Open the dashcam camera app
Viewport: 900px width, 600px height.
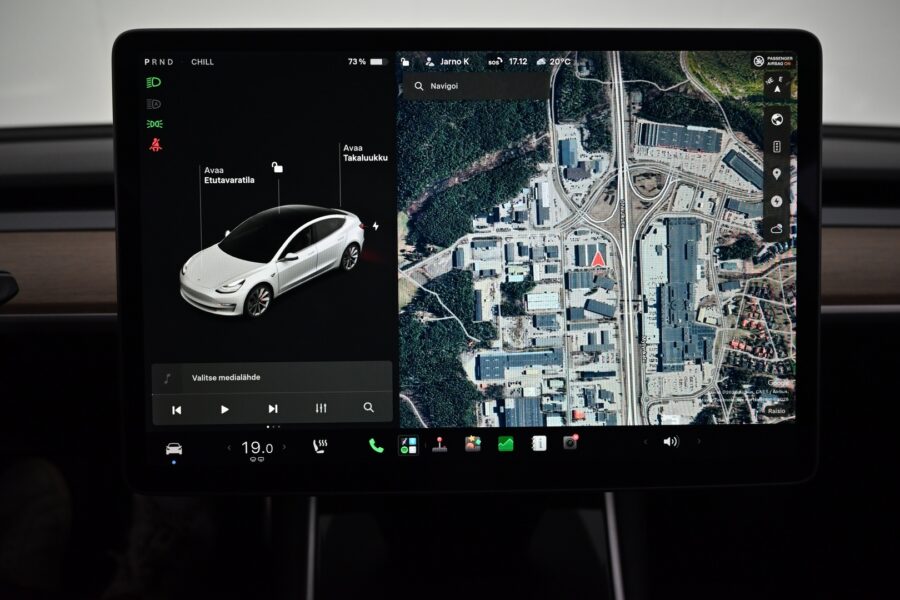click(x=571, y=442)
